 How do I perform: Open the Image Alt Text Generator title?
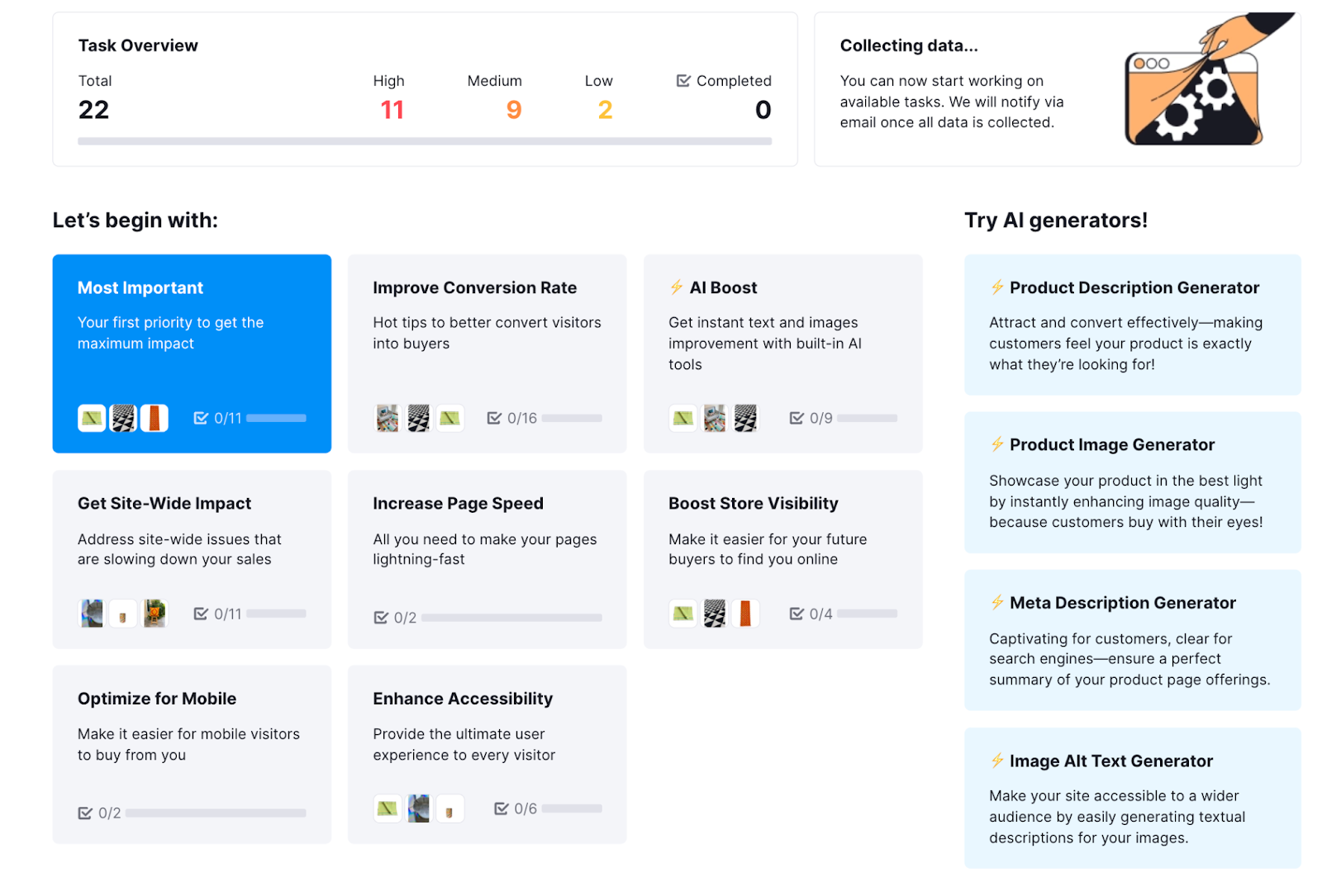pos(1110,761)
